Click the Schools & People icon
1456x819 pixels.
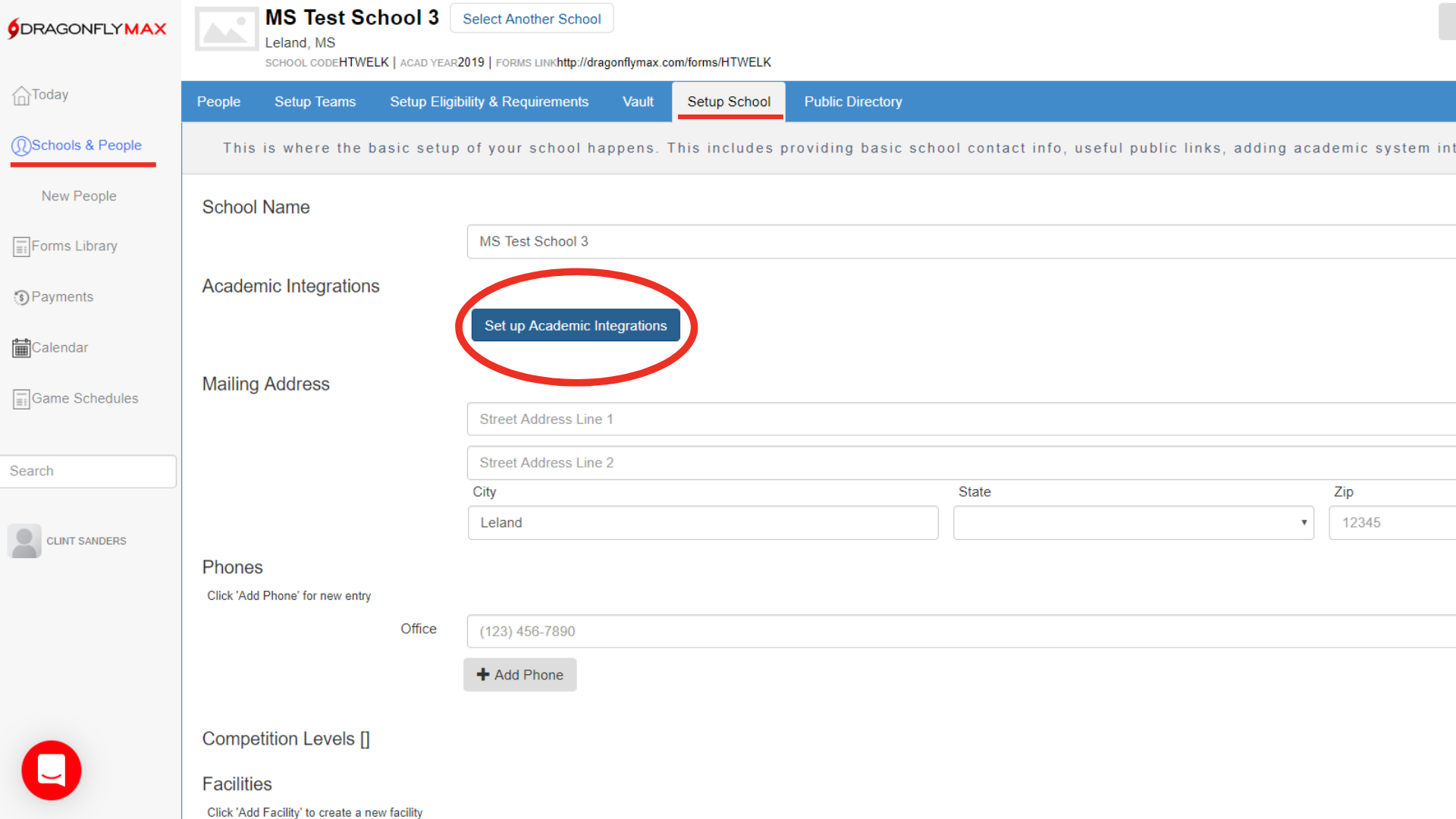click(x=21, y=146)
